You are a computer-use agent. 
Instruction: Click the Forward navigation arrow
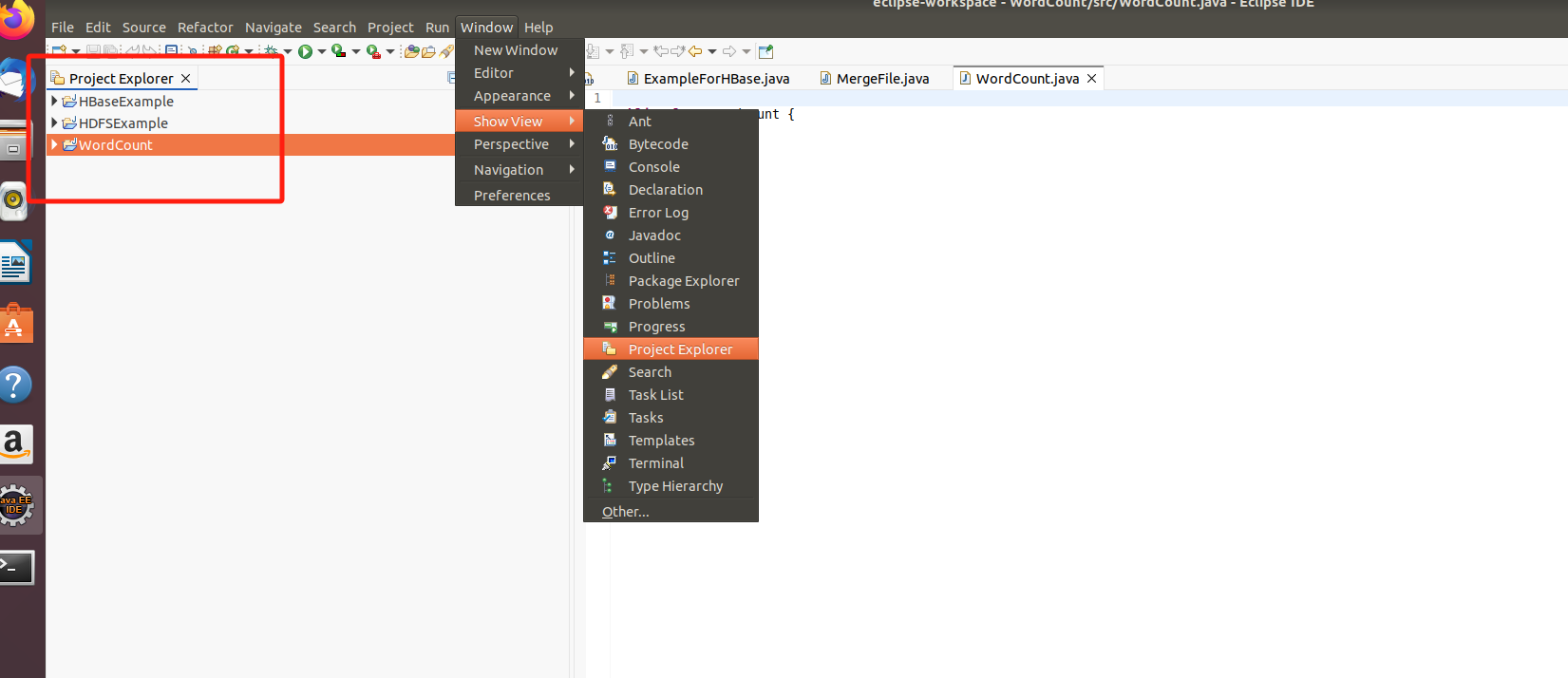tap(729, 51)
